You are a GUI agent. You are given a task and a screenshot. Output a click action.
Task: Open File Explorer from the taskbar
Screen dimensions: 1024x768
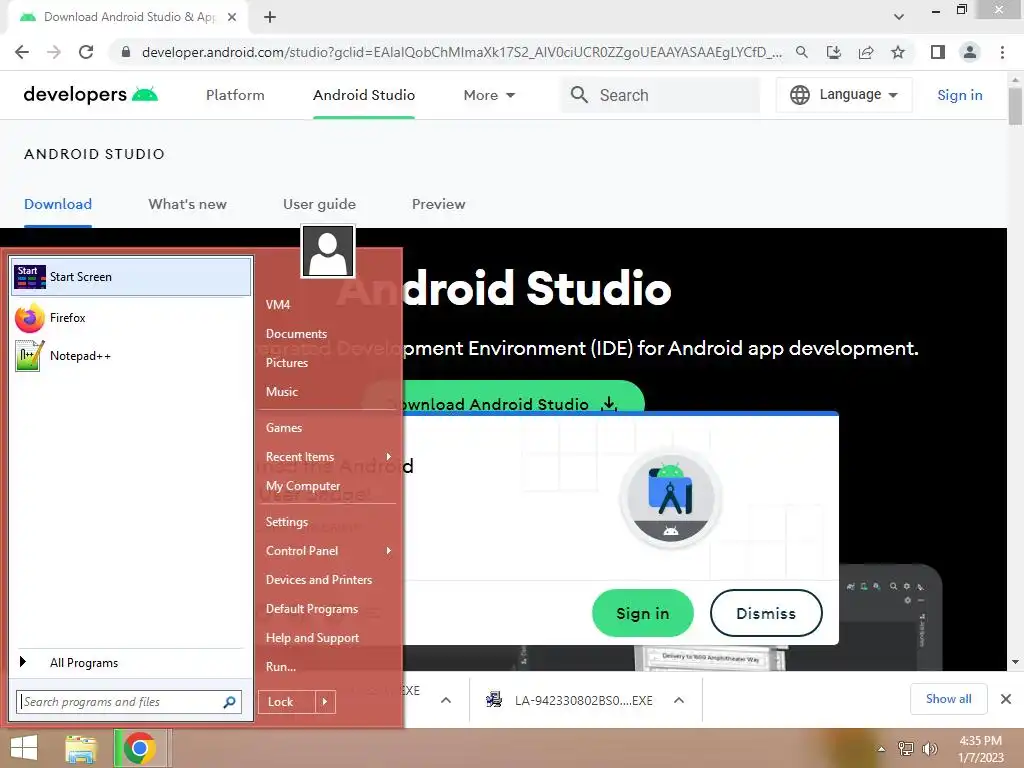pyautogui.click(x=81, y=748)
